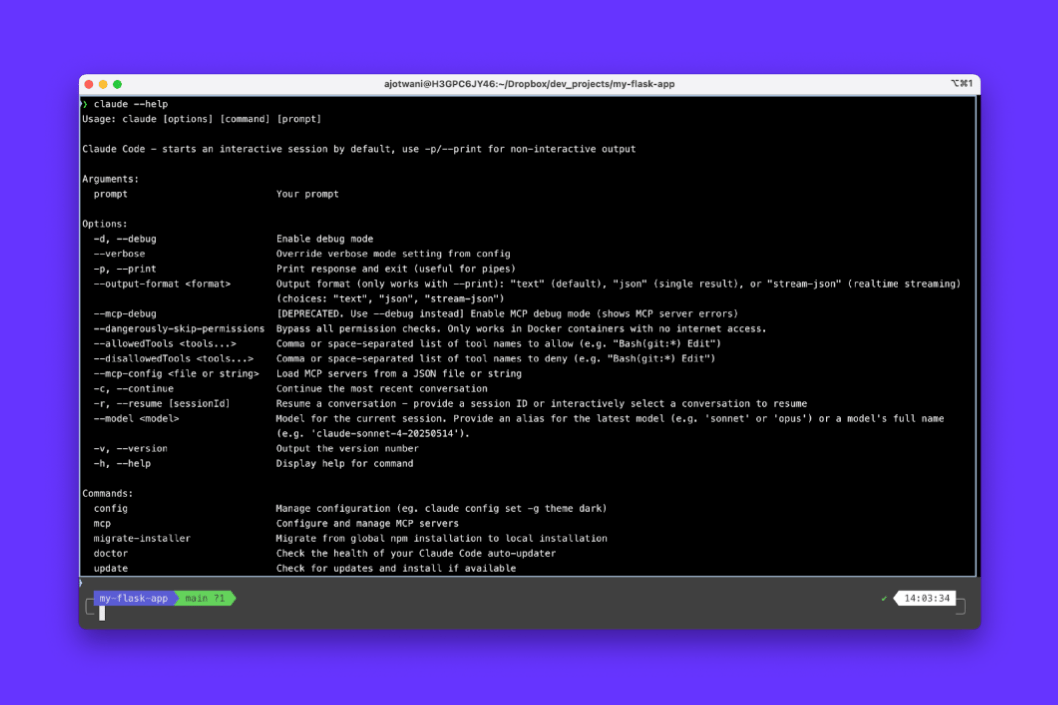1058x705 pixels.
Task: Click '--disallowedTools <tools...>' option
Action: pos(173,358)
